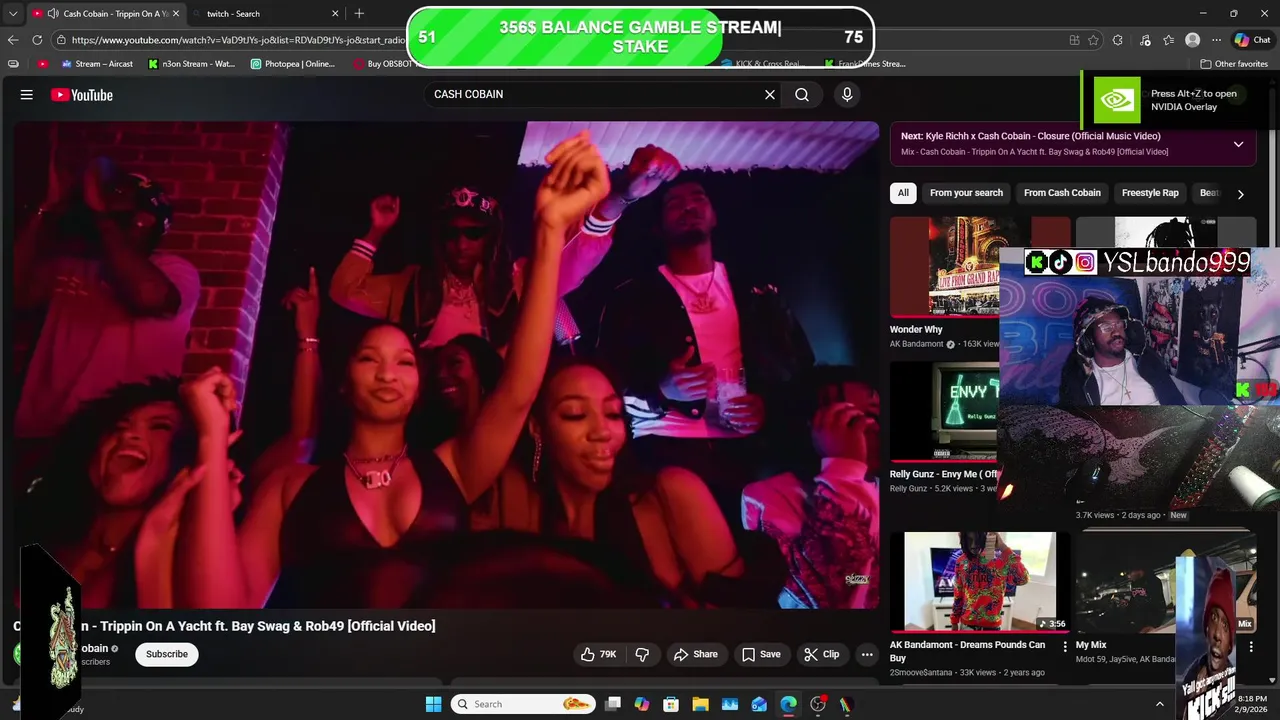Open the n3on Stream bookmark
1280x720 pixels.
click(x=192, y=64)
